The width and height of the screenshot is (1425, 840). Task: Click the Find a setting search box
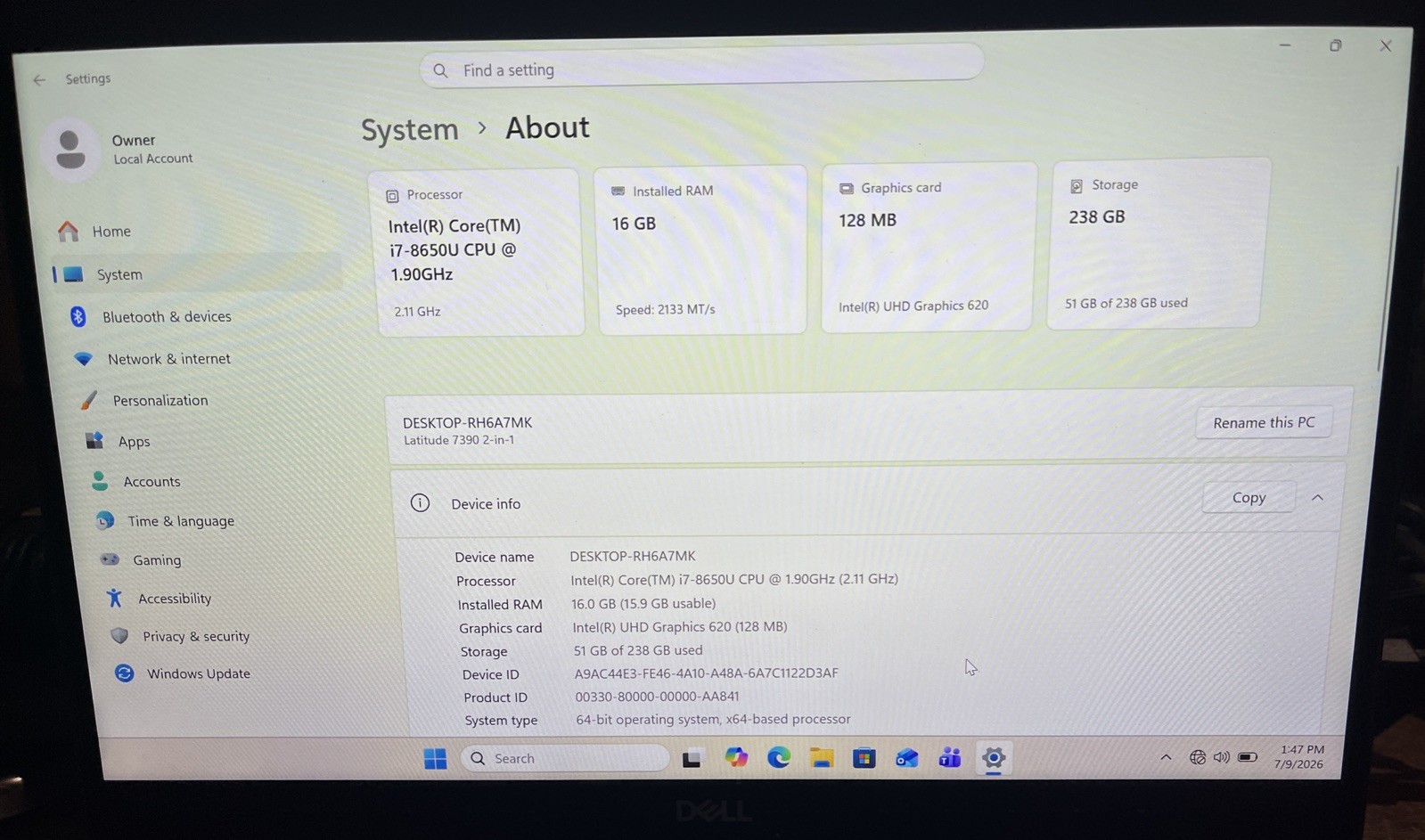(701, 66)
